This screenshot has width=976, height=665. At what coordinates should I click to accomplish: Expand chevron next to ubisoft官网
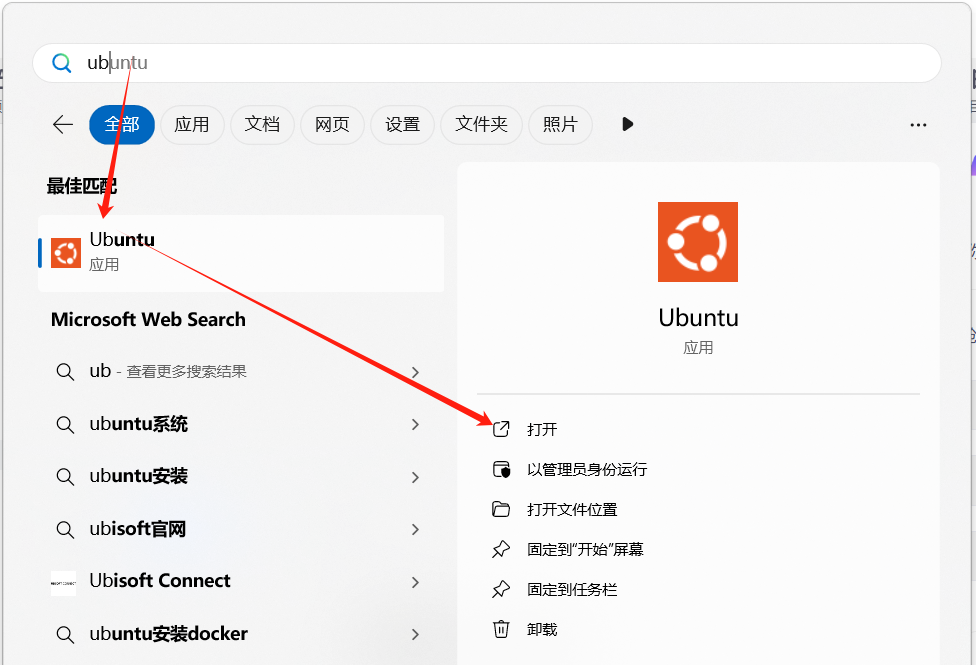(x=415, y=530)
